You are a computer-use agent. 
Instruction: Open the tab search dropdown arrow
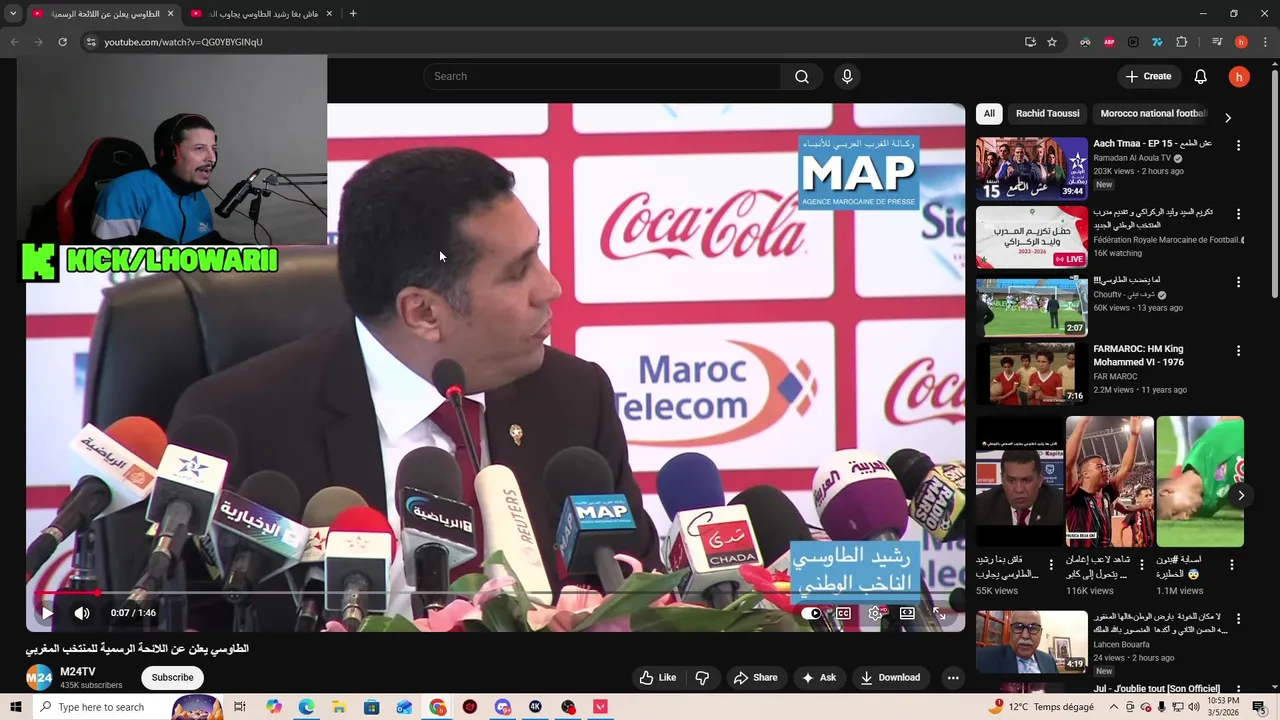point(13,14)
